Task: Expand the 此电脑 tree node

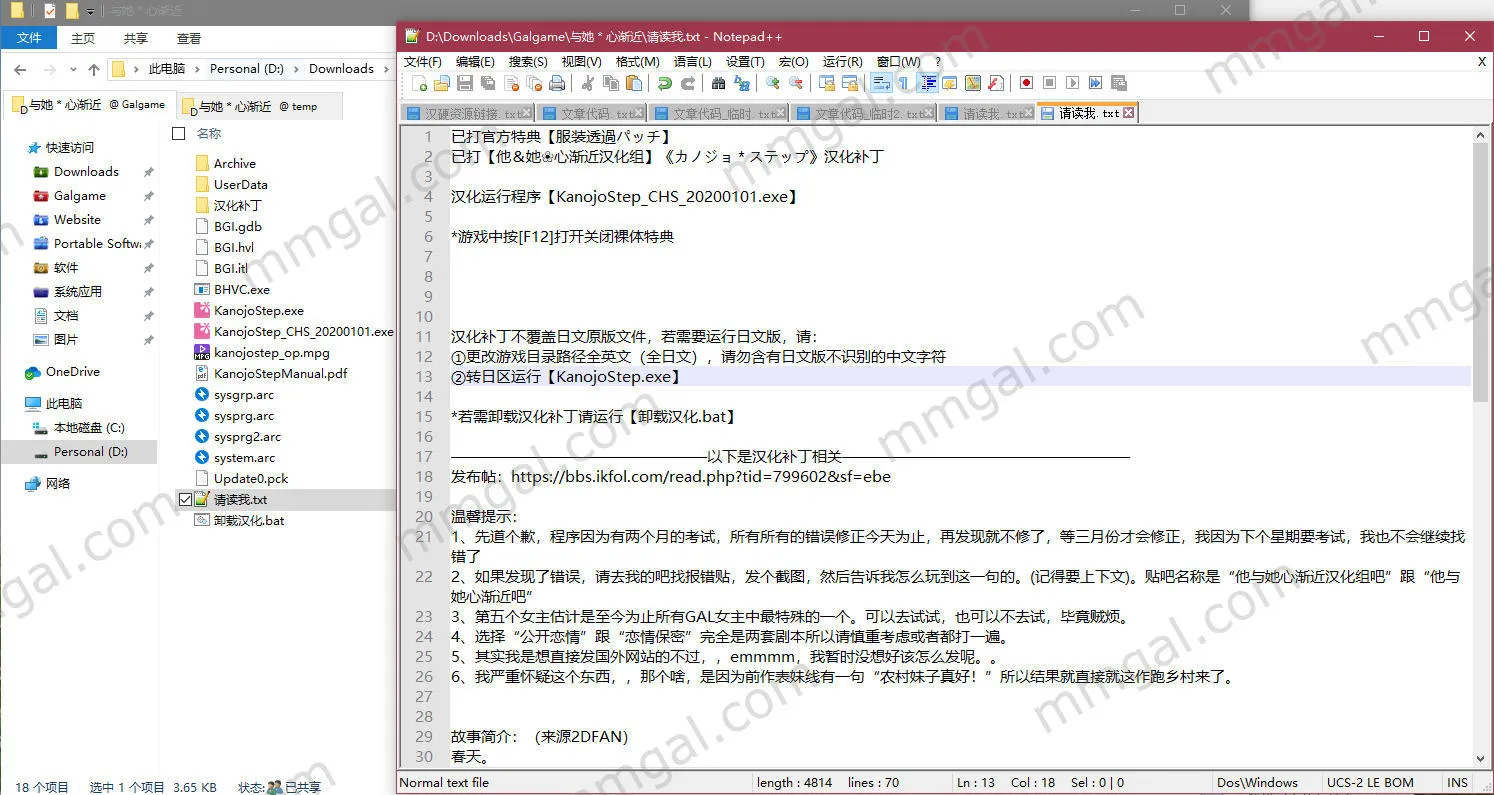Action: tap(13, 403)
